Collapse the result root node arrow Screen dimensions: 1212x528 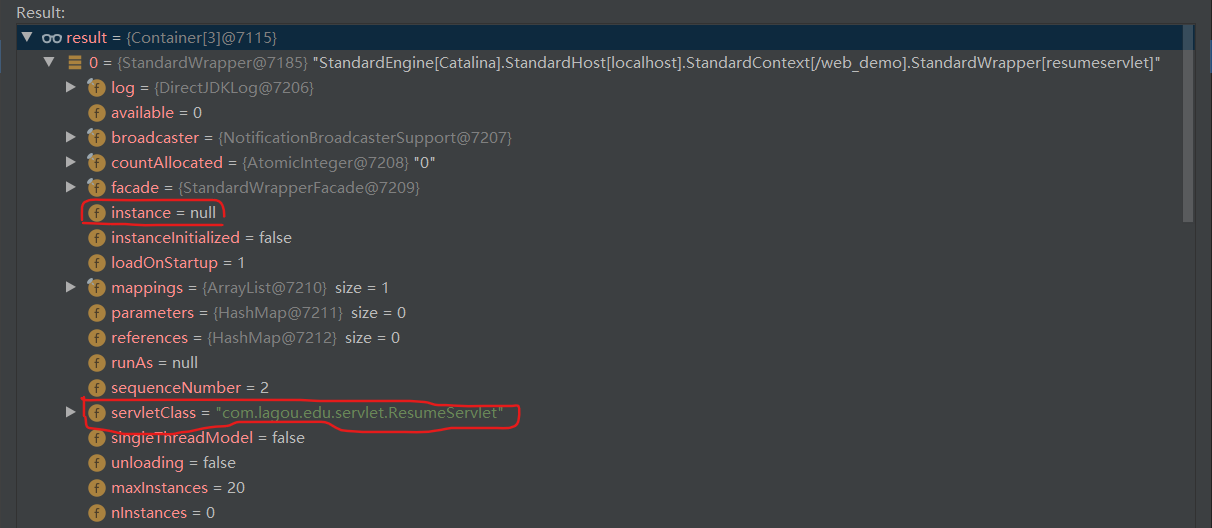27,38
